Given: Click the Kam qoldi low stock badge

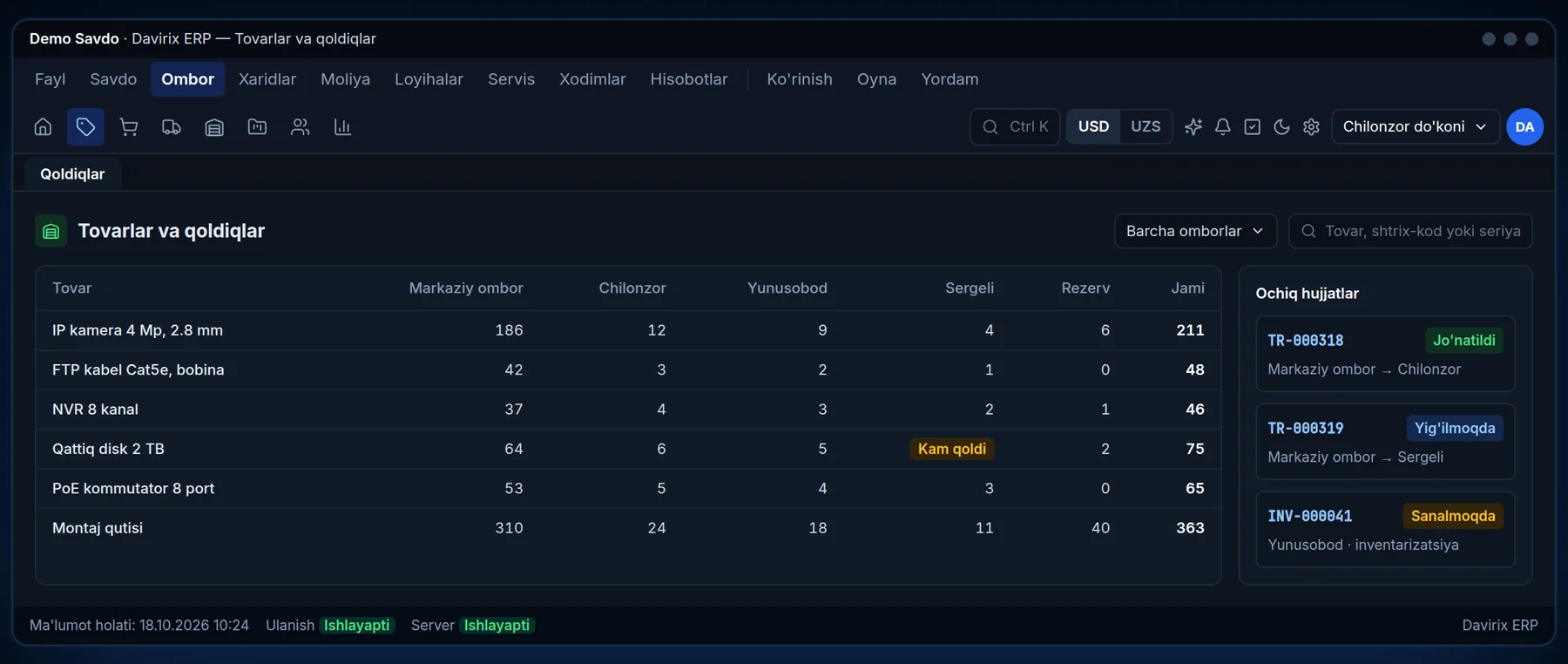Looking at the screenshot, I should tap(951, 449).
